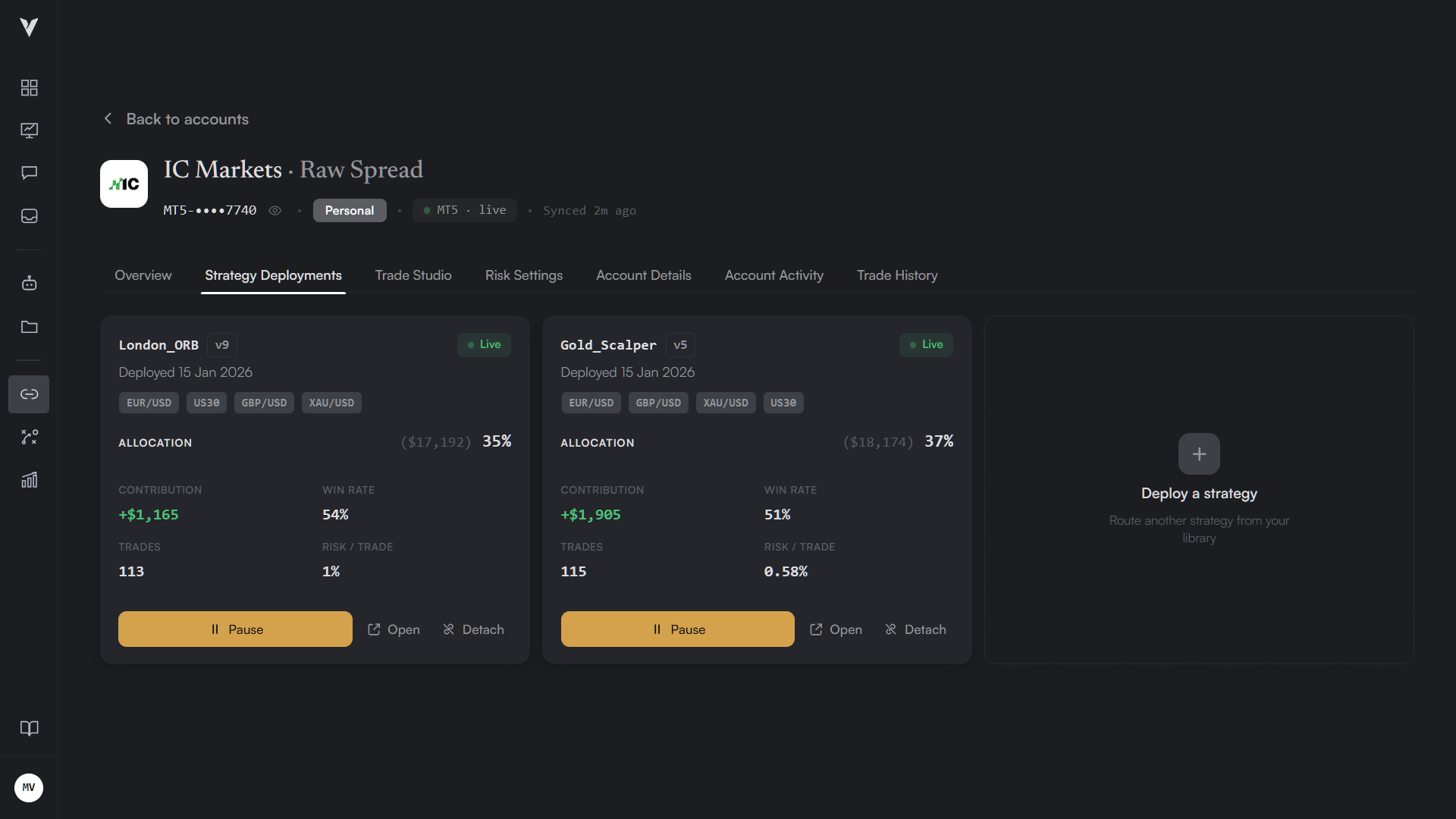
Task: Click the XAU/USD tag on London_ORB card
Action: click(331, 403)
